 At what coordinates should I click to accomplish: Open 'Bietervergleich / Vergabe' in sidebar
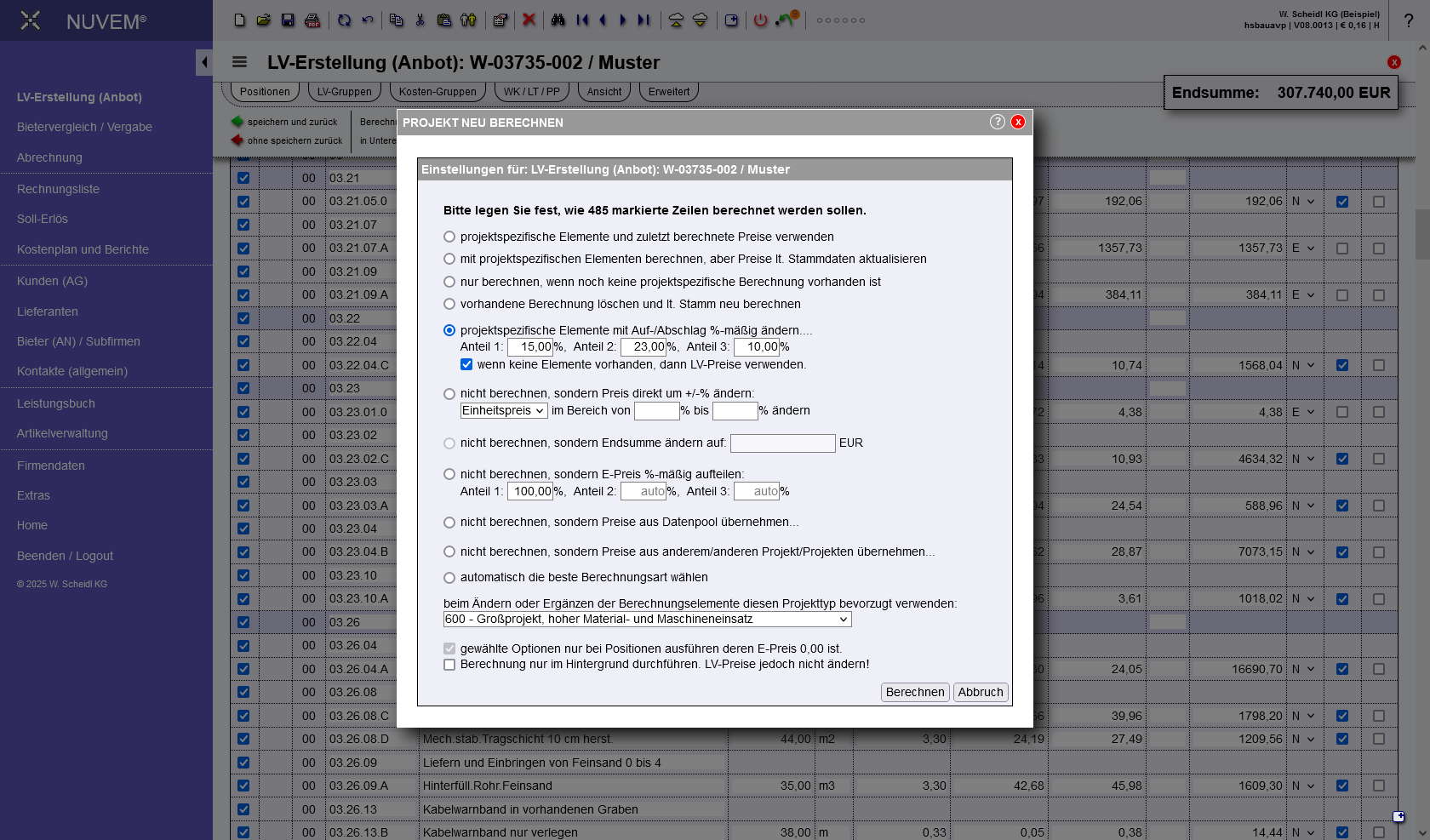click(84, 127)
